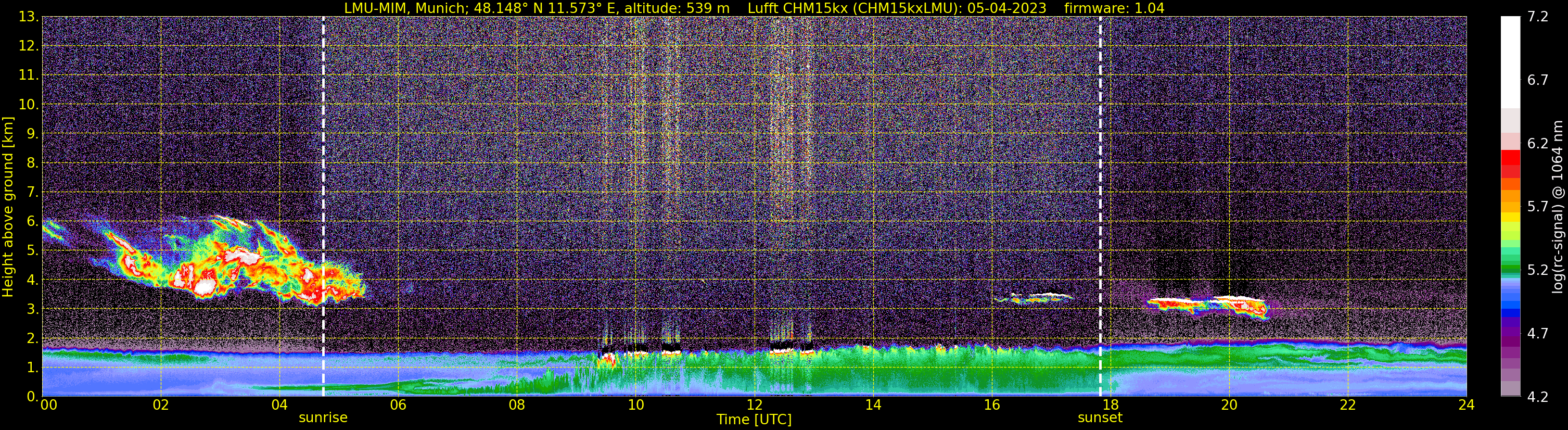Click the time axis tick '04'
Screen dimensions: 1568x430
click(279, 405)
